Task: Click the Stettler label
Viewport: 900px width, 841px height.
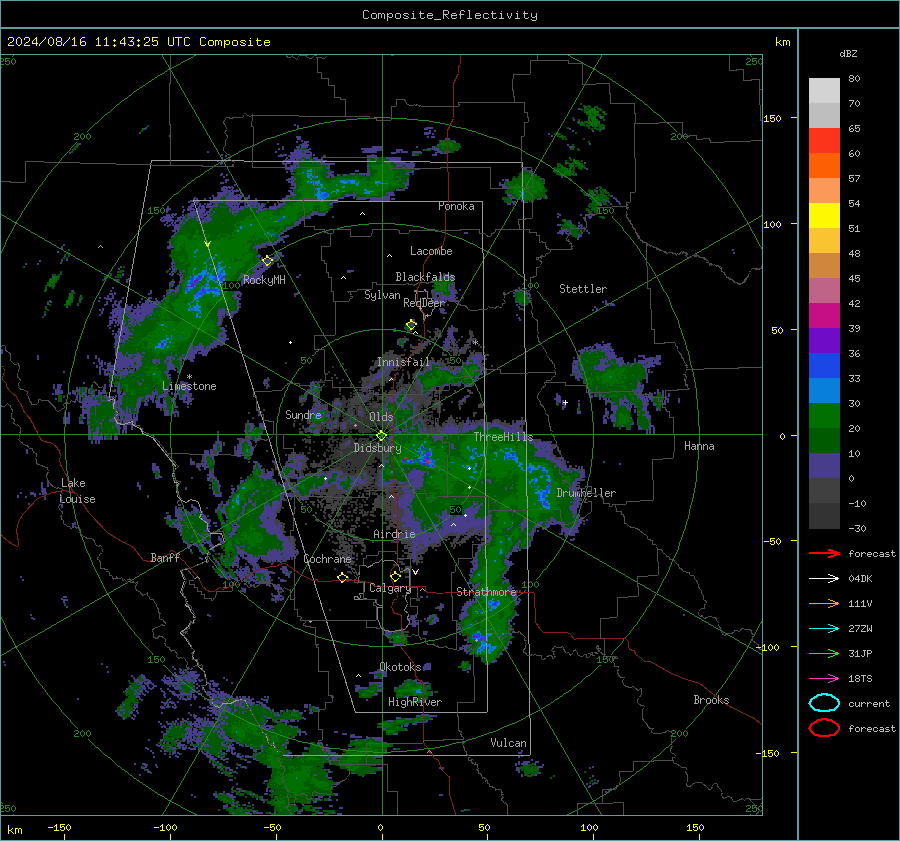Action: pos(583,289)
